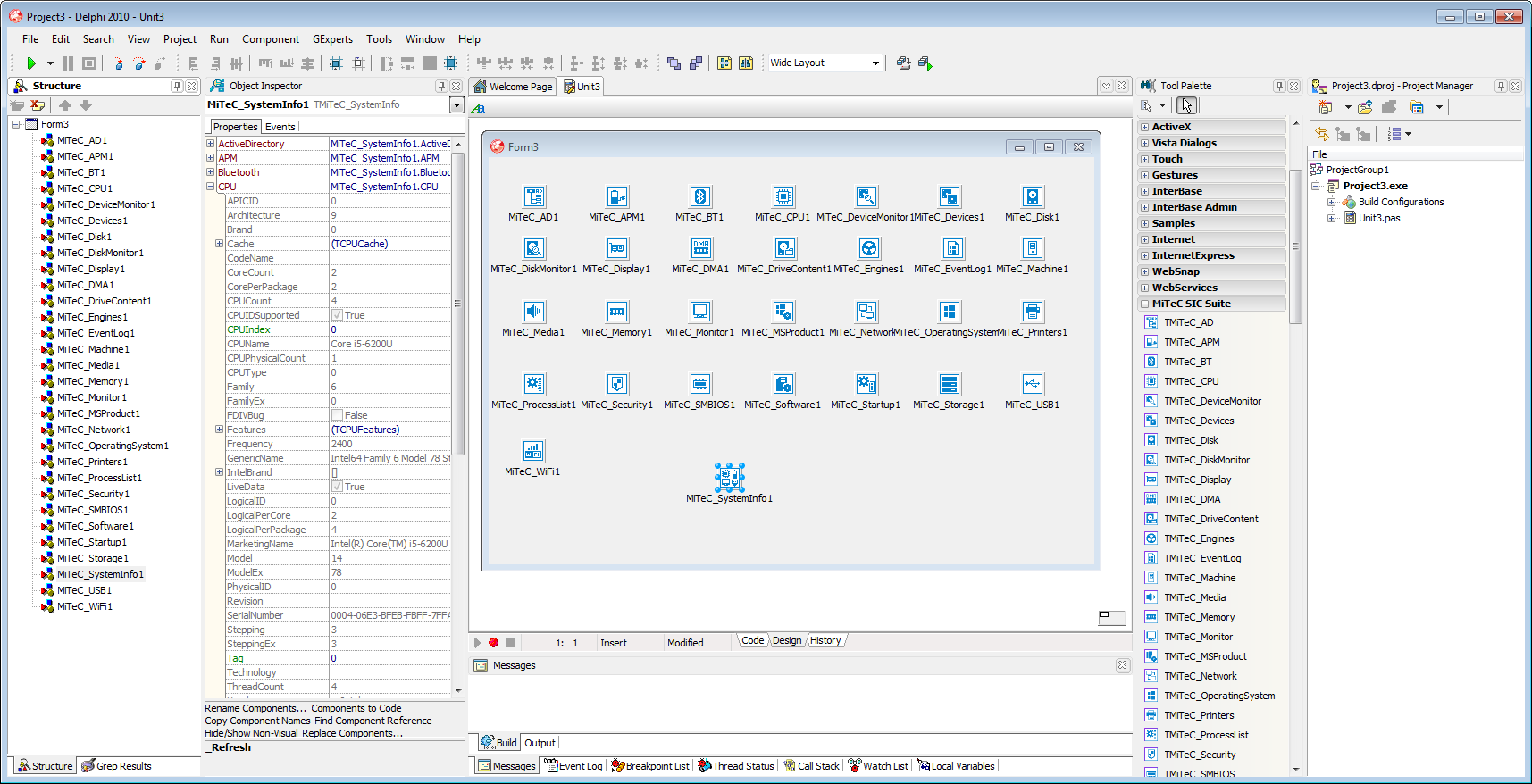Select the MiTeC_Media1 speaker component icon
The width and height of the screenshot is (1532, 784).
pyautogui.click(x=533, y=312)
